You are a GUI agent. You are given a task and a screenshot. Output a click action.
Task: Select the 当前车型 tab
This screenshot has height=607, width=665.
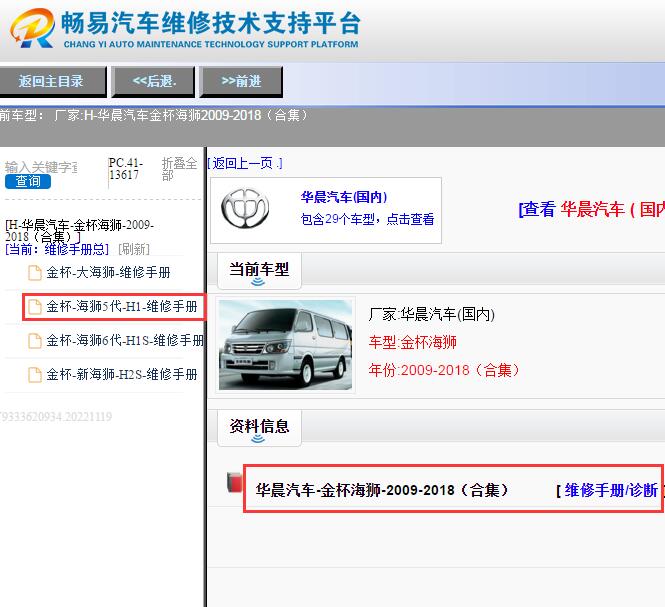coord(259,270)
